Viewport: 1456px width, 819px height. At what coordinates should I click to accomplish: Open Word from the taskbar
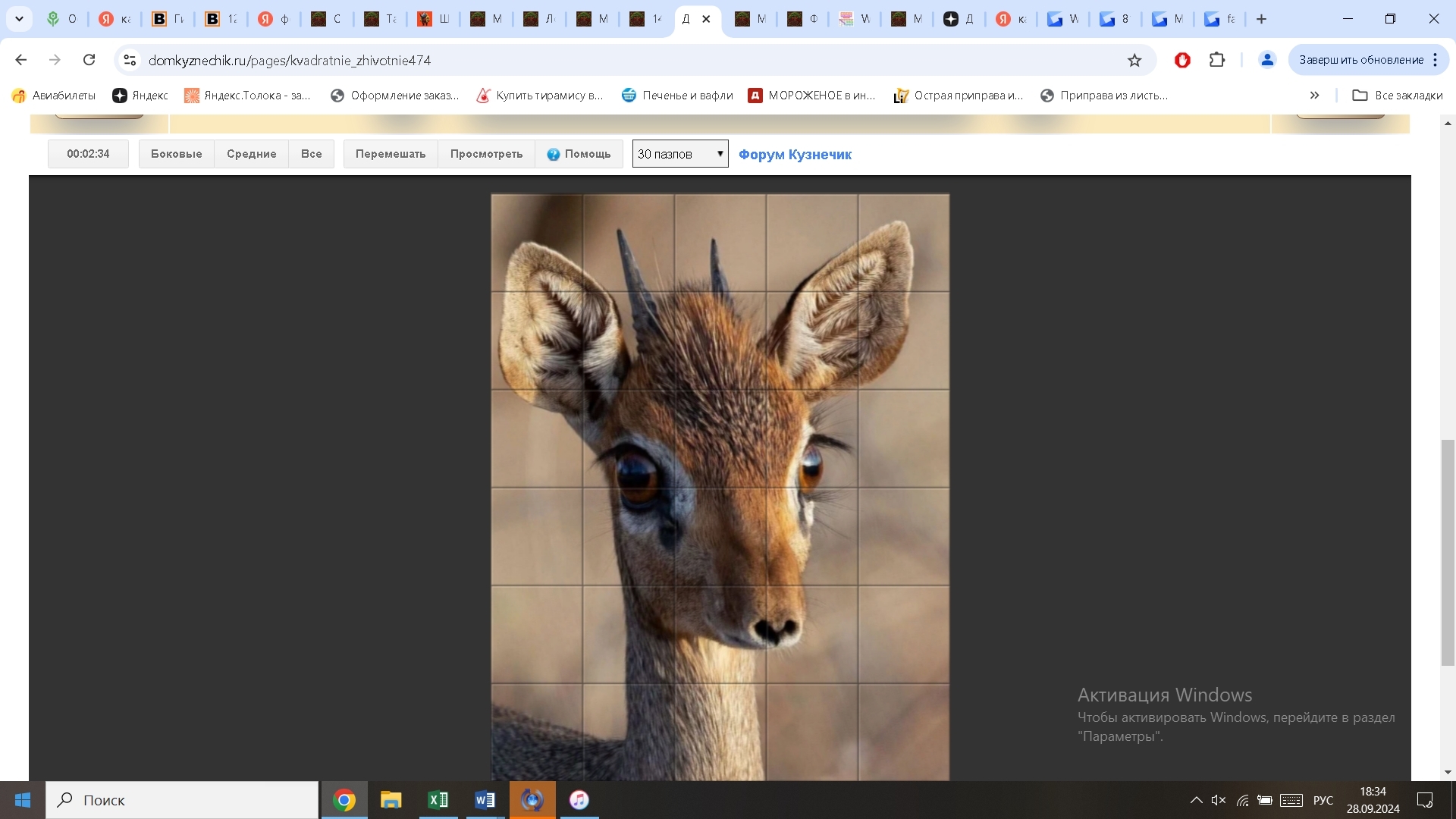485,800
